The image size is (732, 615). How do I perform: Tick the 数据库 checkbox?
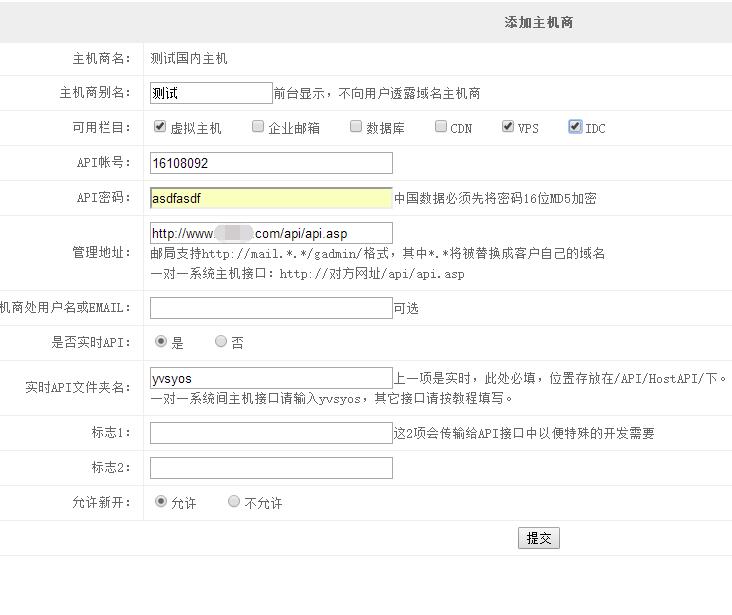coord(356,127)
